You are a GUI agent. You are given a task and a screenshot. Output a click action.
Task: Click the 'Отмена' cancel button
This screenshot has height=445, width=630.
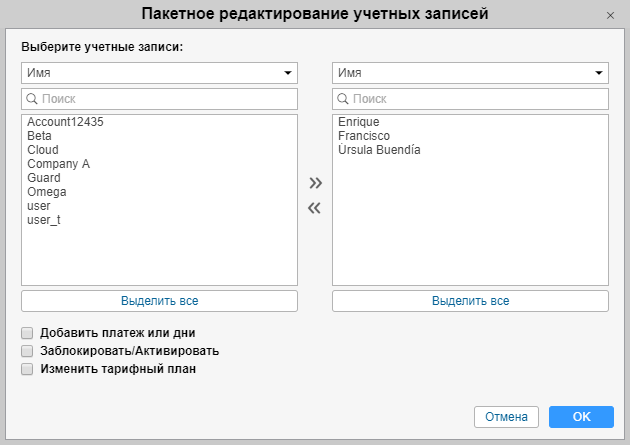pos(506,416)
